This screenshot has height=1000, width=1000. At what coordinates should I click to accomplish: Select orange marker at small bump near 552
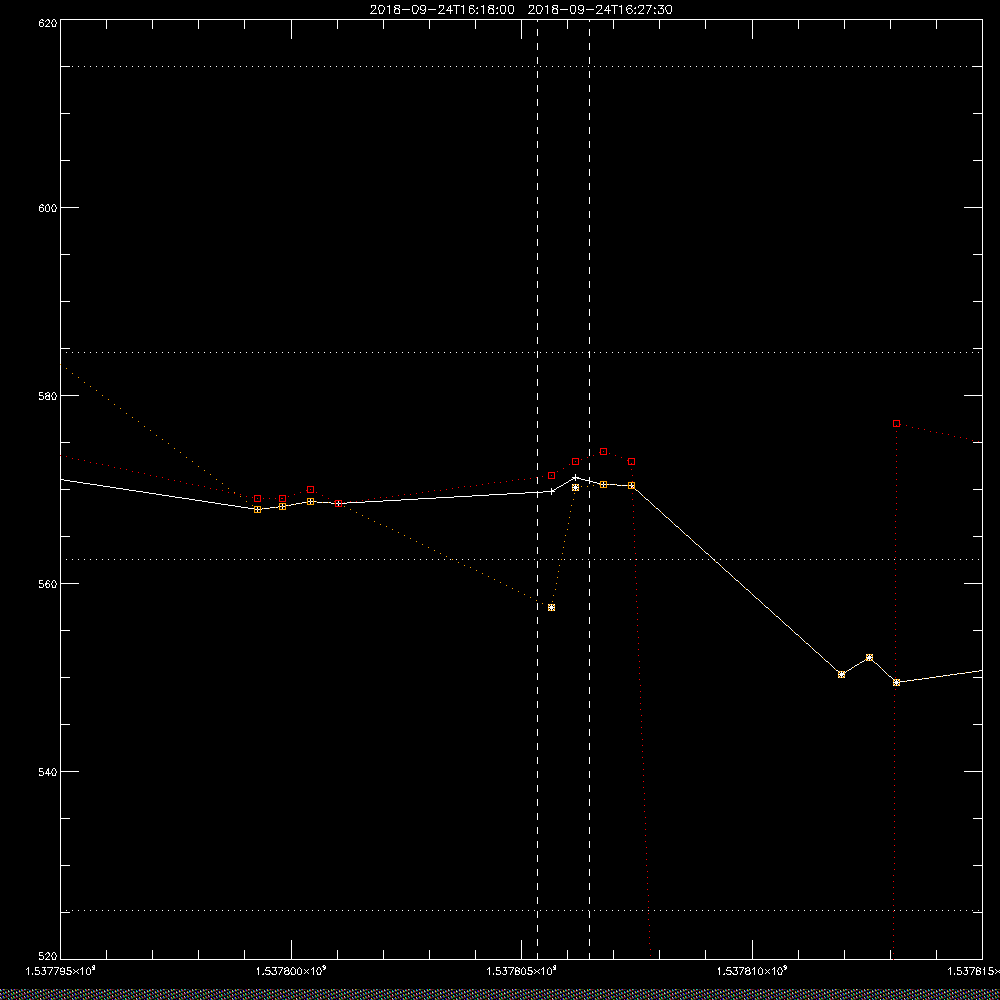(x=869, y=657)
